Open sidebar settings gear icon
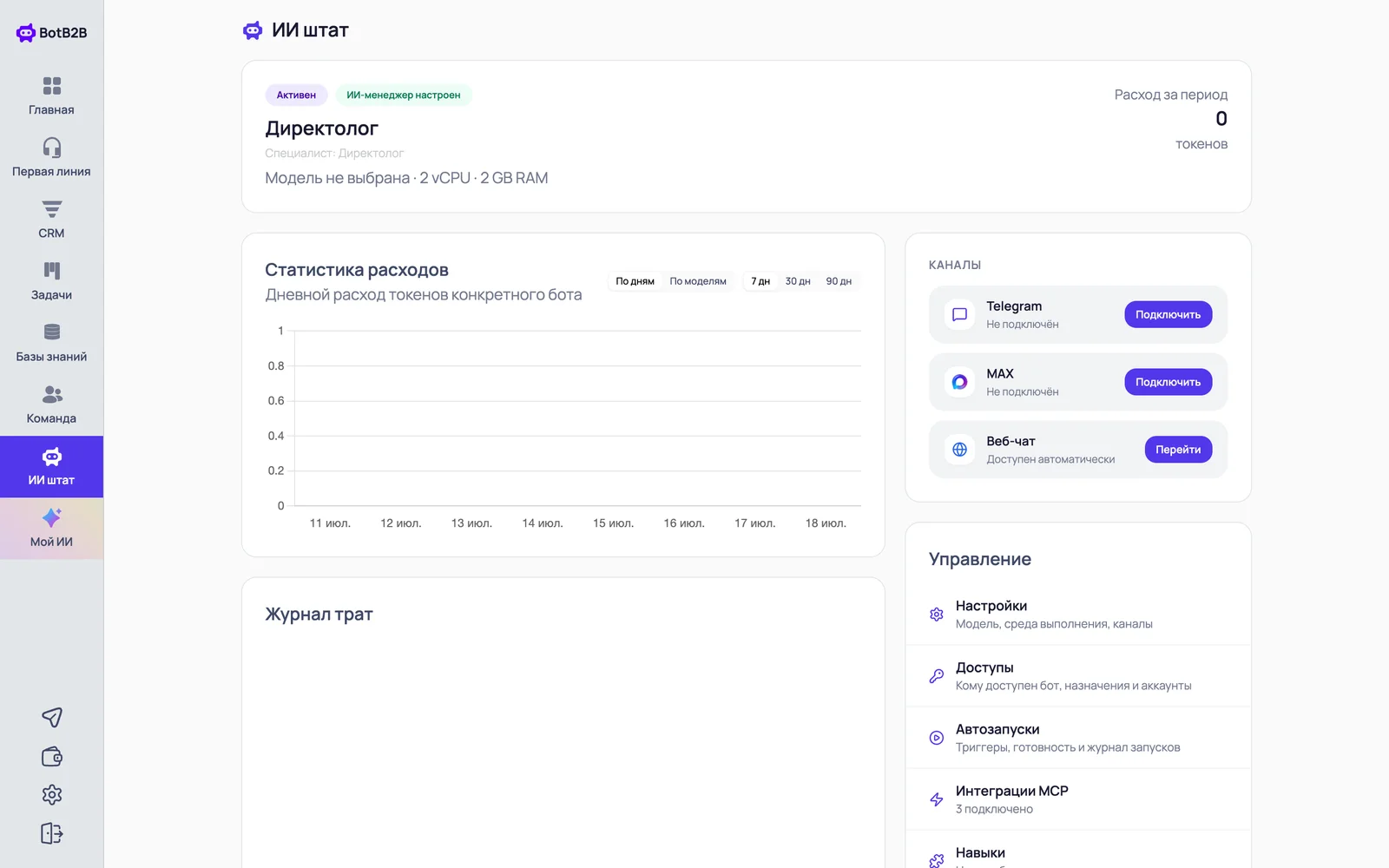The height and width of the screenshot is (868, 1389). click(x=52, y=794)
